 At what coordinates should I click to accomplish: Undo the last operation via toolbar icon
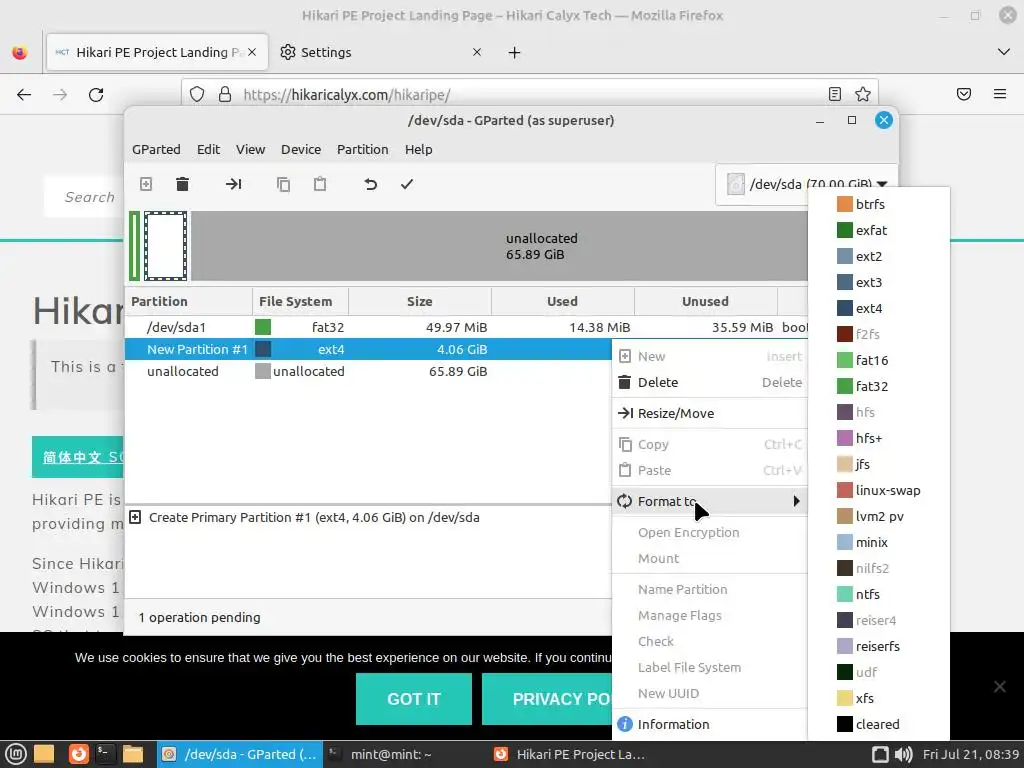370,184
